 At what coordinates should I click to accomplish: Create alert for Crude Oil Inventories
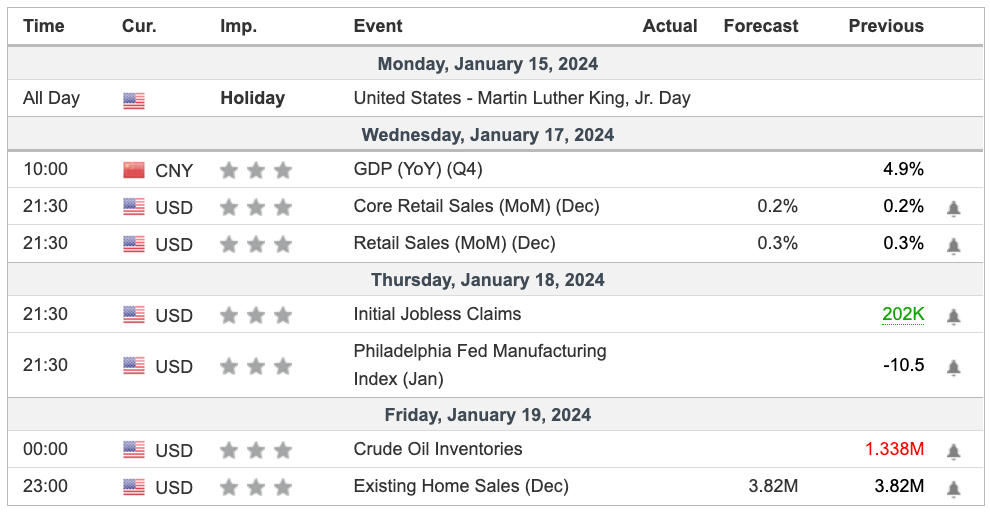[x=953, y=451]
